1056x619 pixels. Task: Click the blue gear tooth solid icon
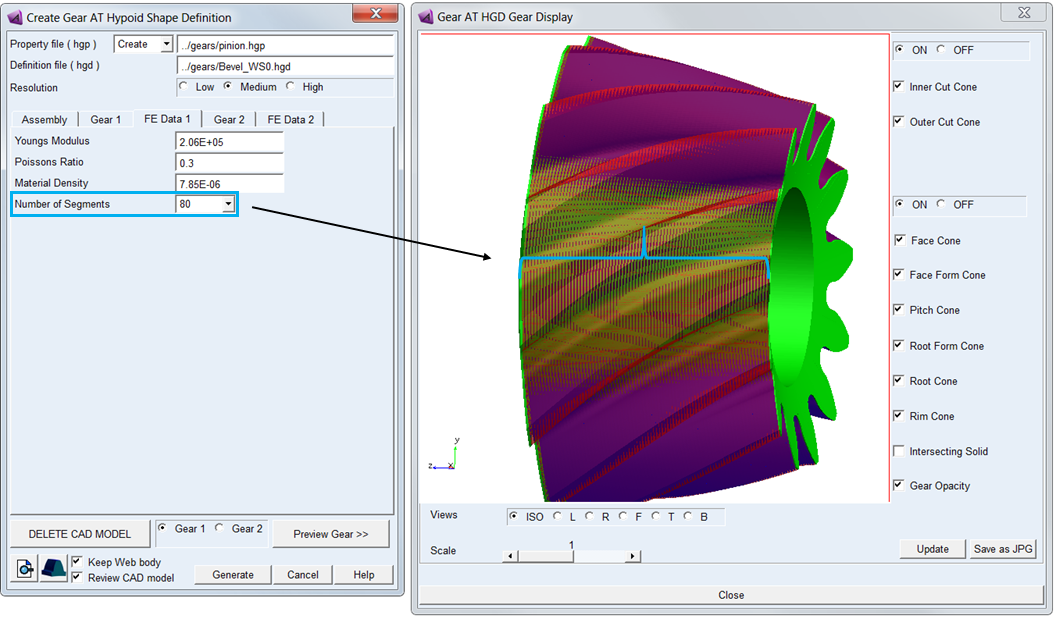coord(53,568)
